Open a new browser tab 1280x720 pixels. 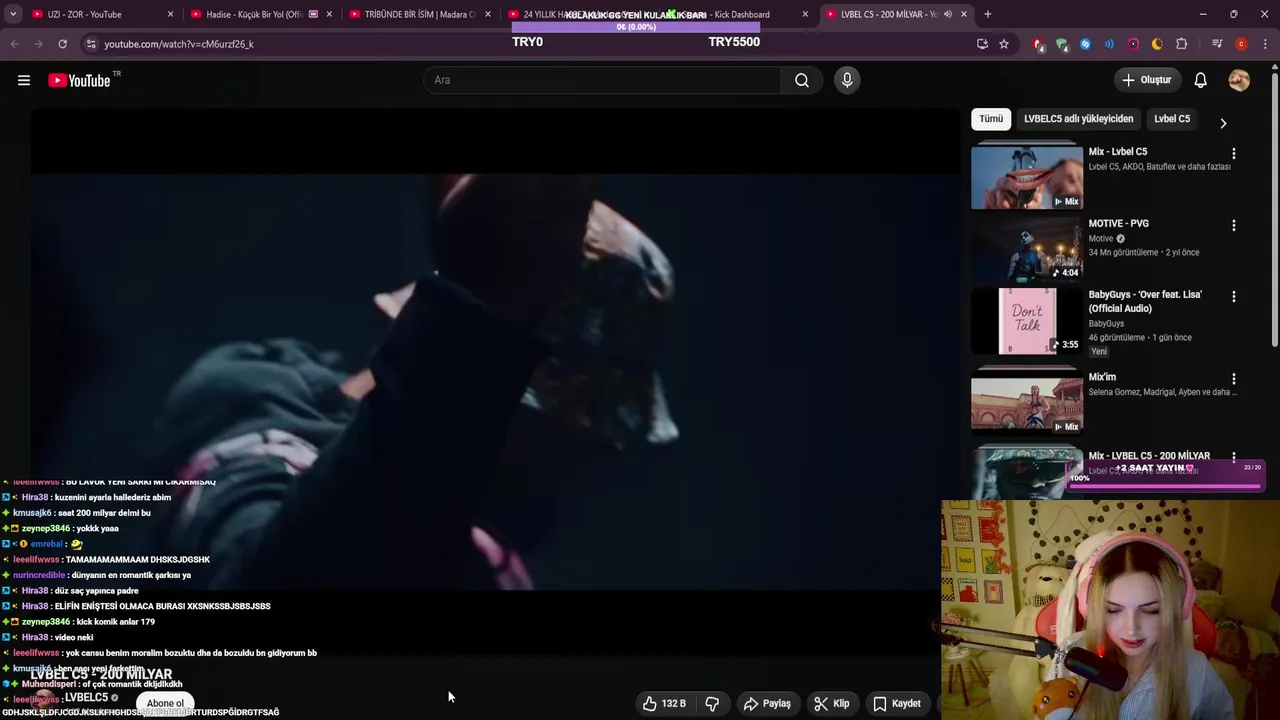point(988,14)
